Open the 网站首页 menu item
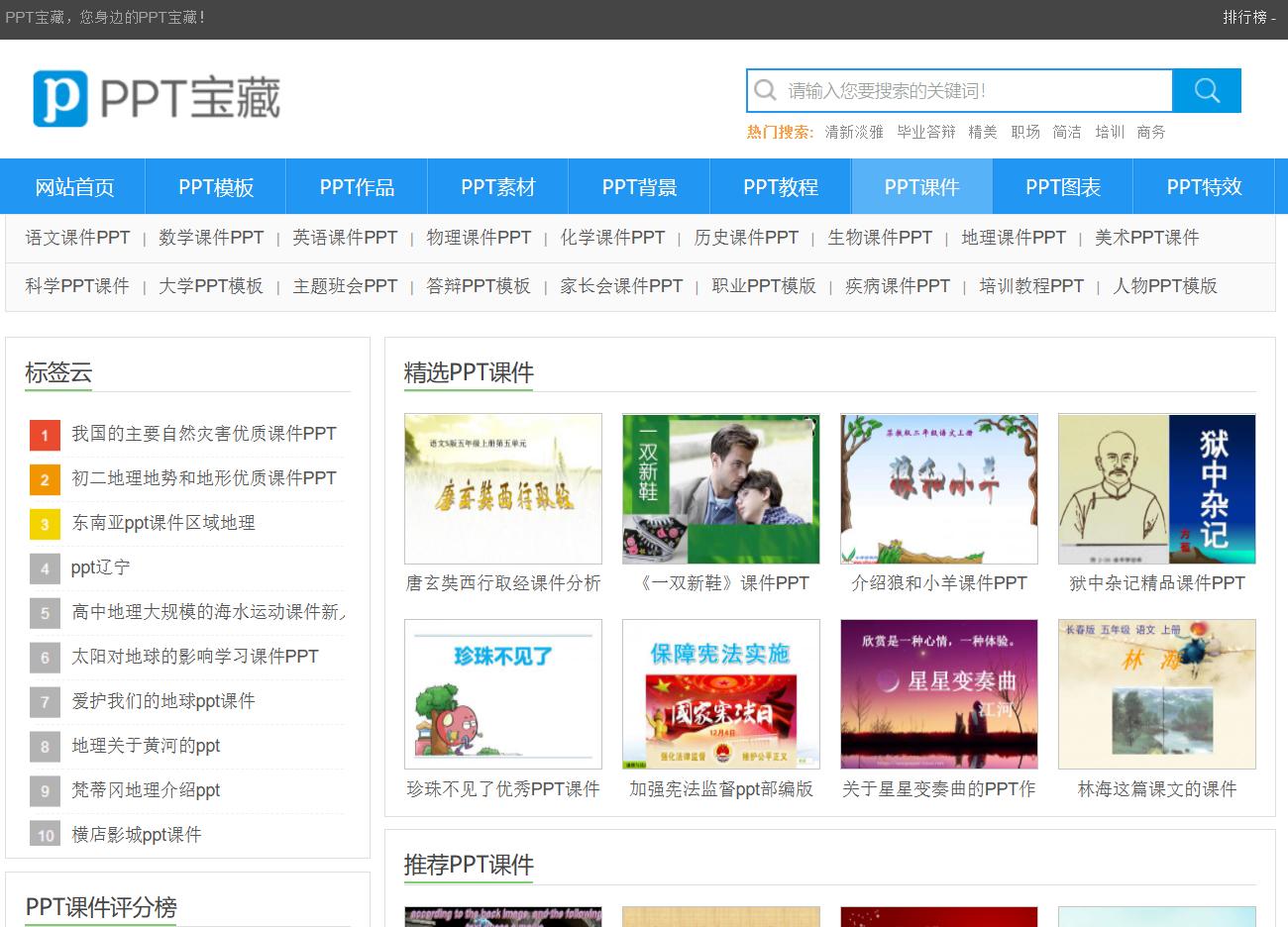1288x927 pixels. 73,186
